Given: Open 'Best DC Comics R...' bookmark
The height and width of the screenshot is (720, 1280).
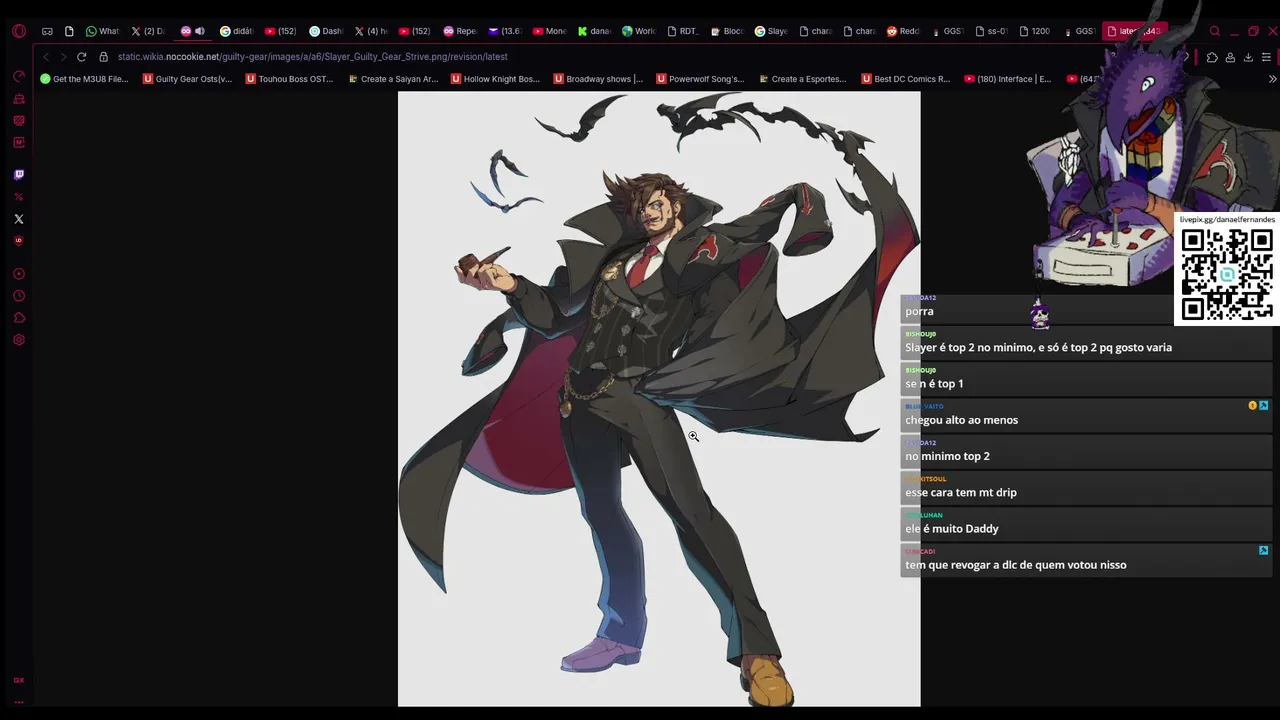Looking at the screenshot, I should point(906,79).
